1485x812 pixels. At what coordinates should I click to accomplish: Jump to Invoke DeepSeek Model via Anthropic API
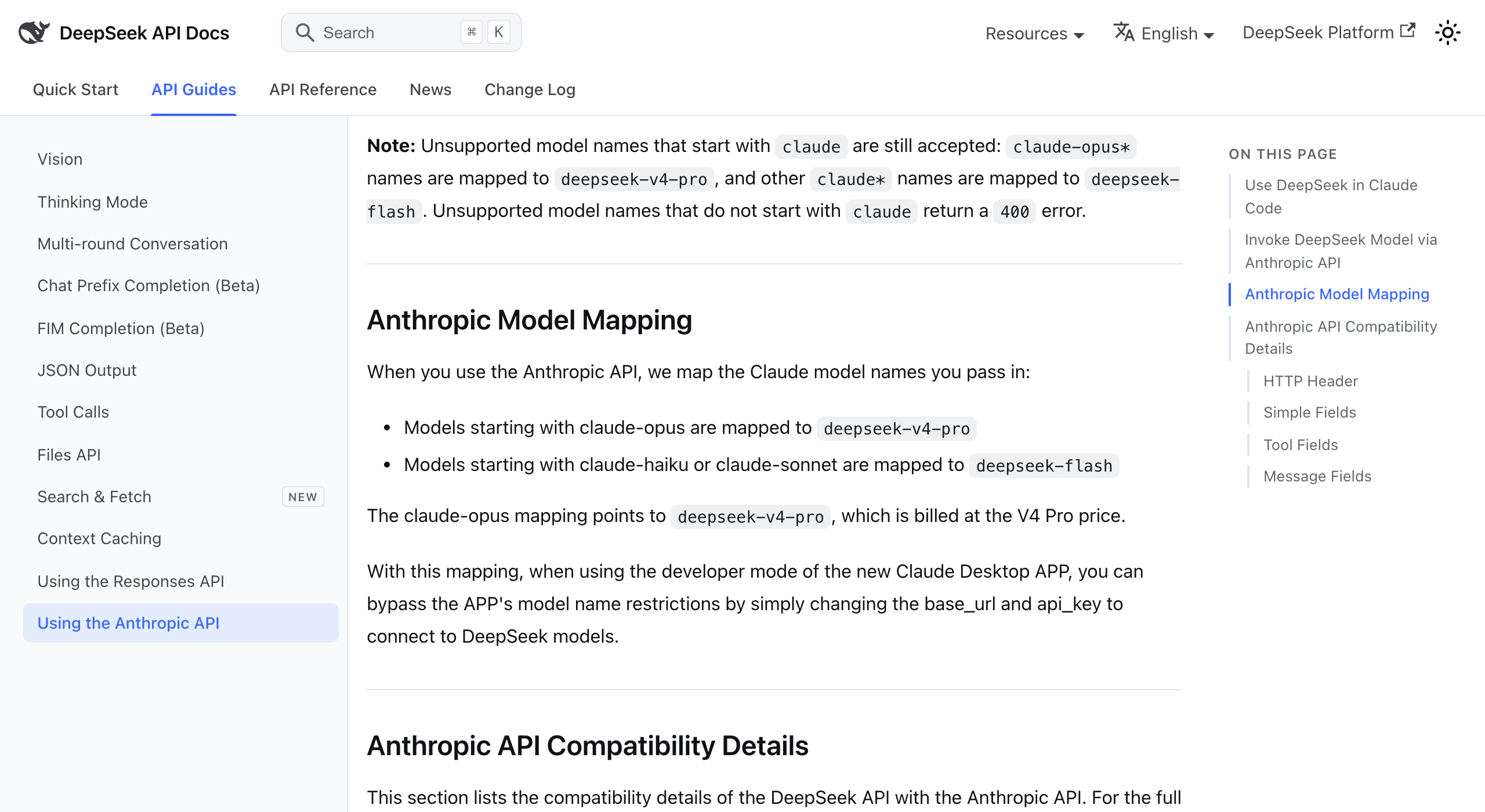pyautogui.click(x=1341, y=251)
